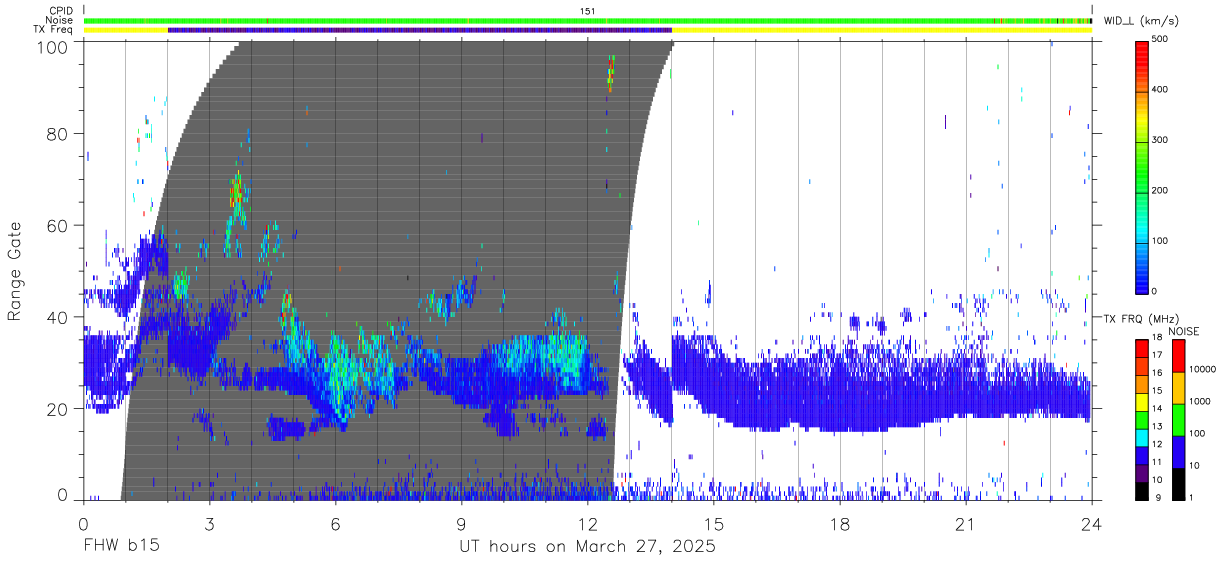Click the 500 tick on the width colorbar
This screenshot has width=1228, height=567.
(1161, 39)
